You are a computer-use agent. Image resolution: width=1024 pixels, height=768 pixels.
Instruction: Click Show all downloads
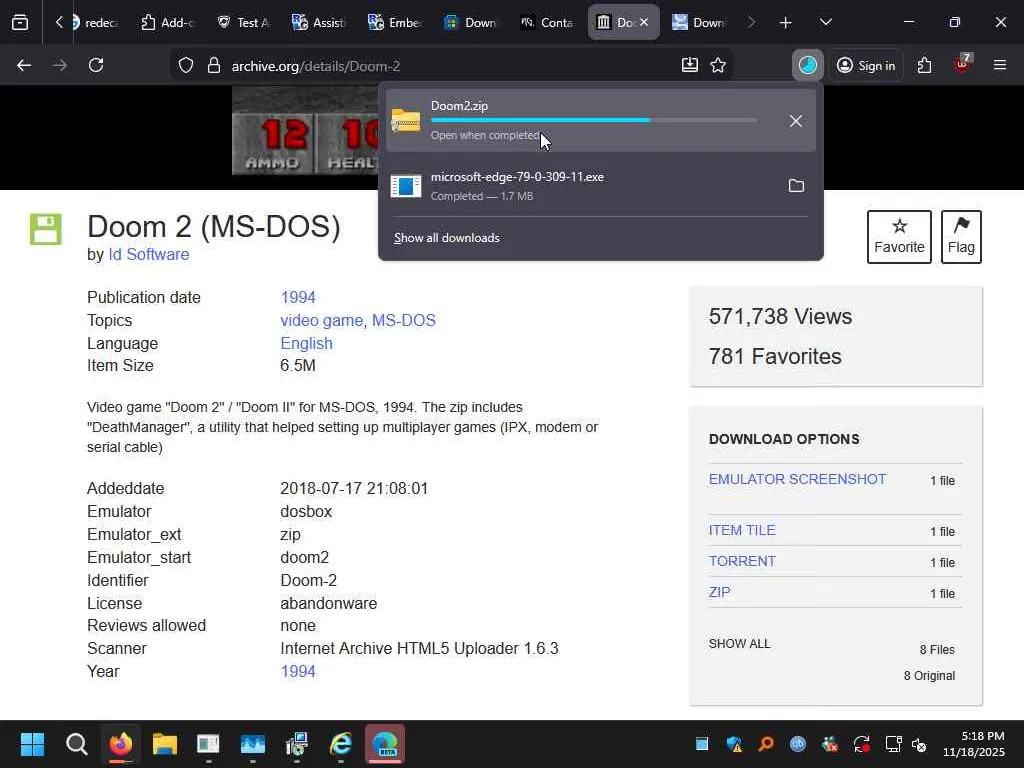coord(447,238)
